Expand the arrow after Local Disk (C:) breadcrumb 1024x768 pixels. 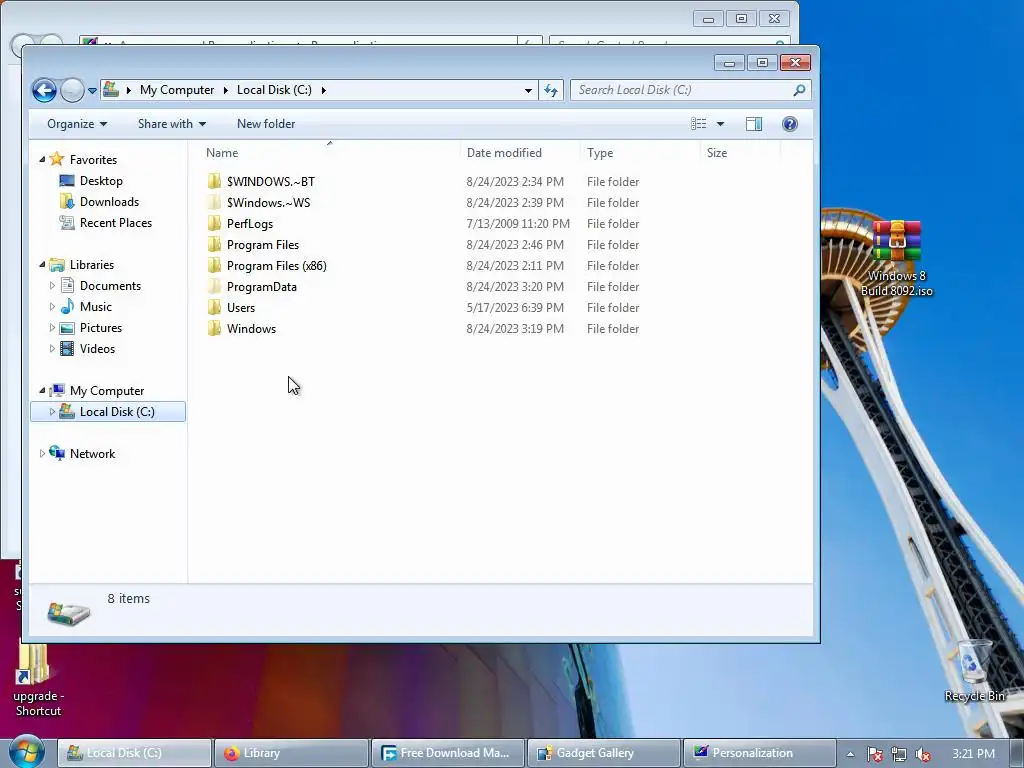(323, 90)
